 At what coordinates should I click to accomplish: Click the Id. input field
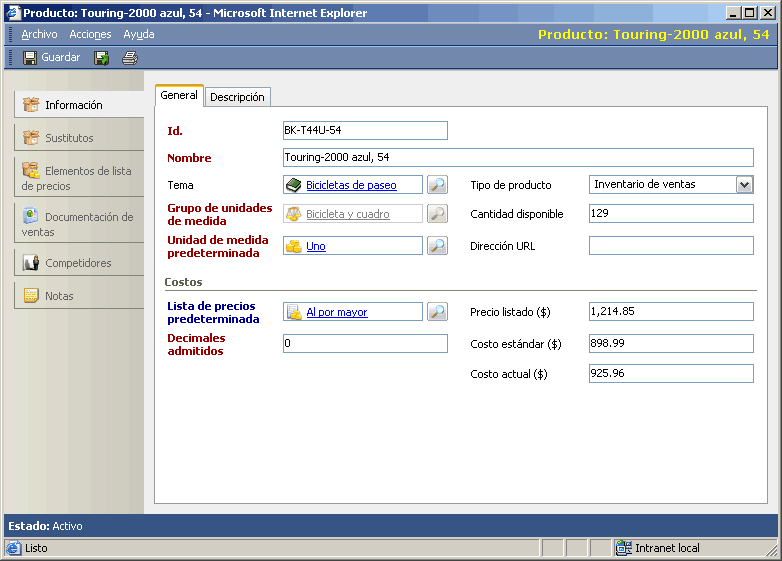click(365, 131)
